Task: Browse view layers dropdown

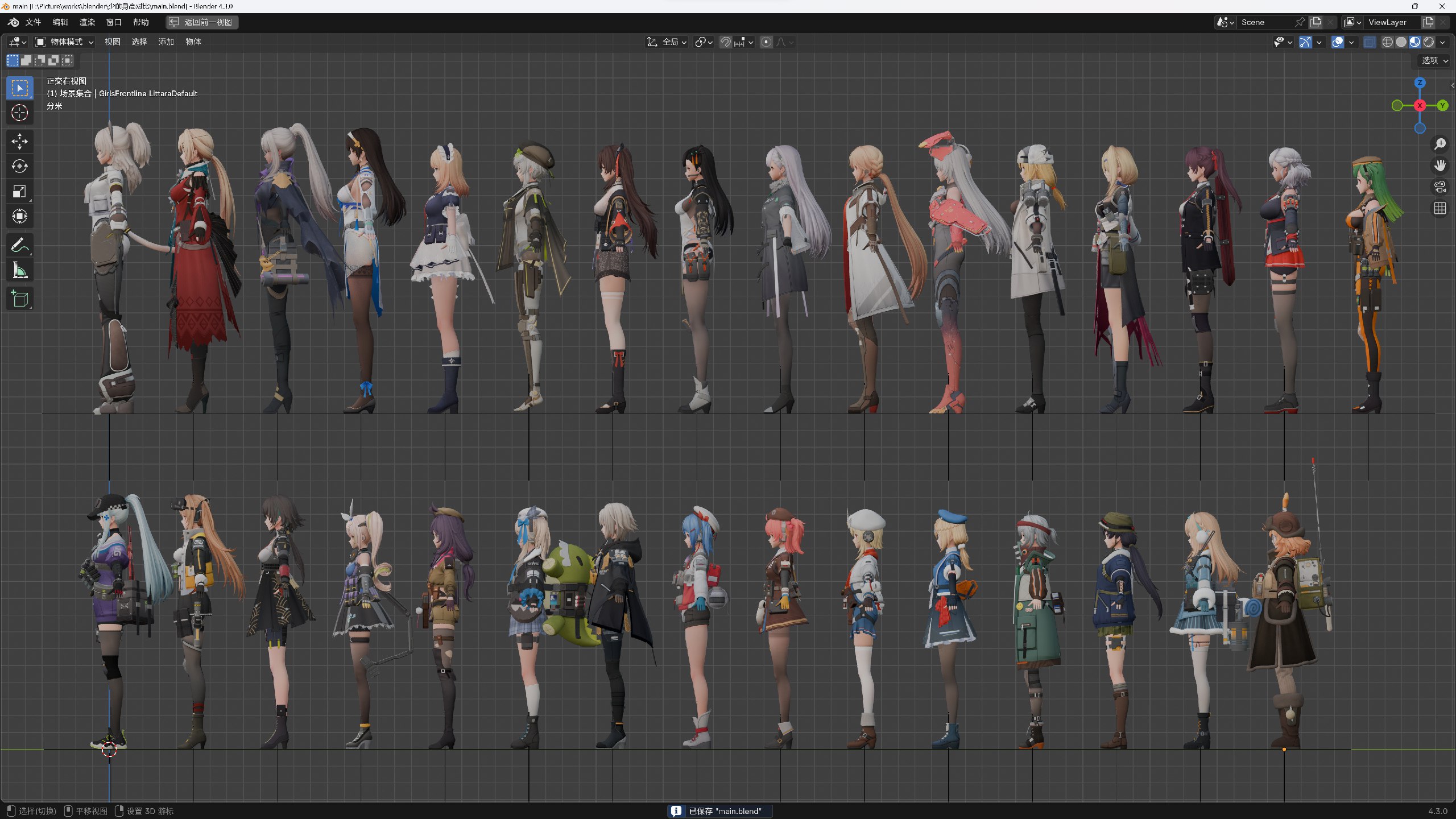Action: (x=1352, y=22)
